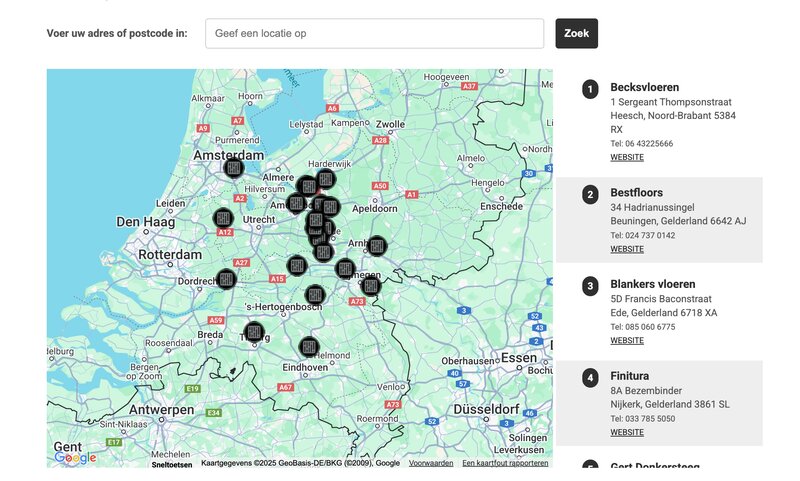Click the number 1 badge beside Becksvloeren
The image size is (800, 481).
(590, 89)
